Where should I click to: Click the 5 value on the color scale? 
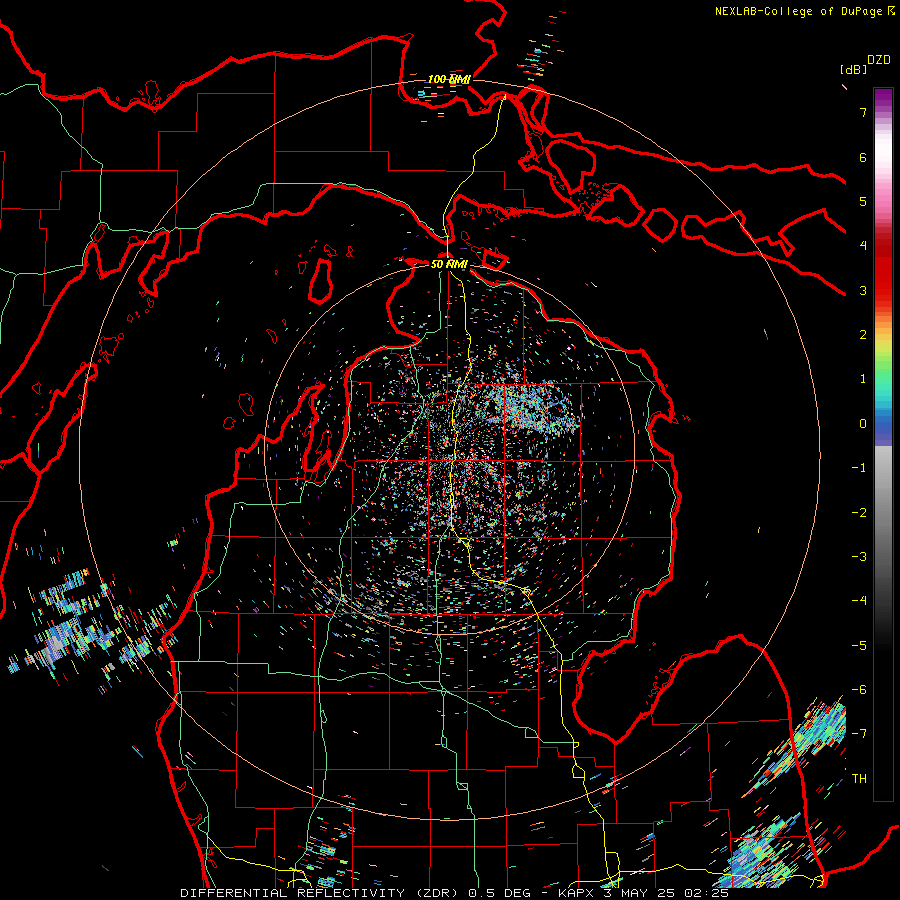[x=863, y=201]
